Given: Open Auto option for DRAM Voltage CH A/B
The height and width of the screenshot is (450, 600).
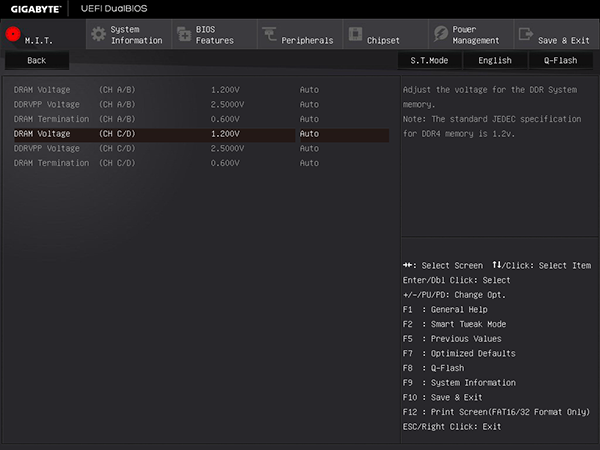Looking at the screenshot, I should click(x=309, y=90).
